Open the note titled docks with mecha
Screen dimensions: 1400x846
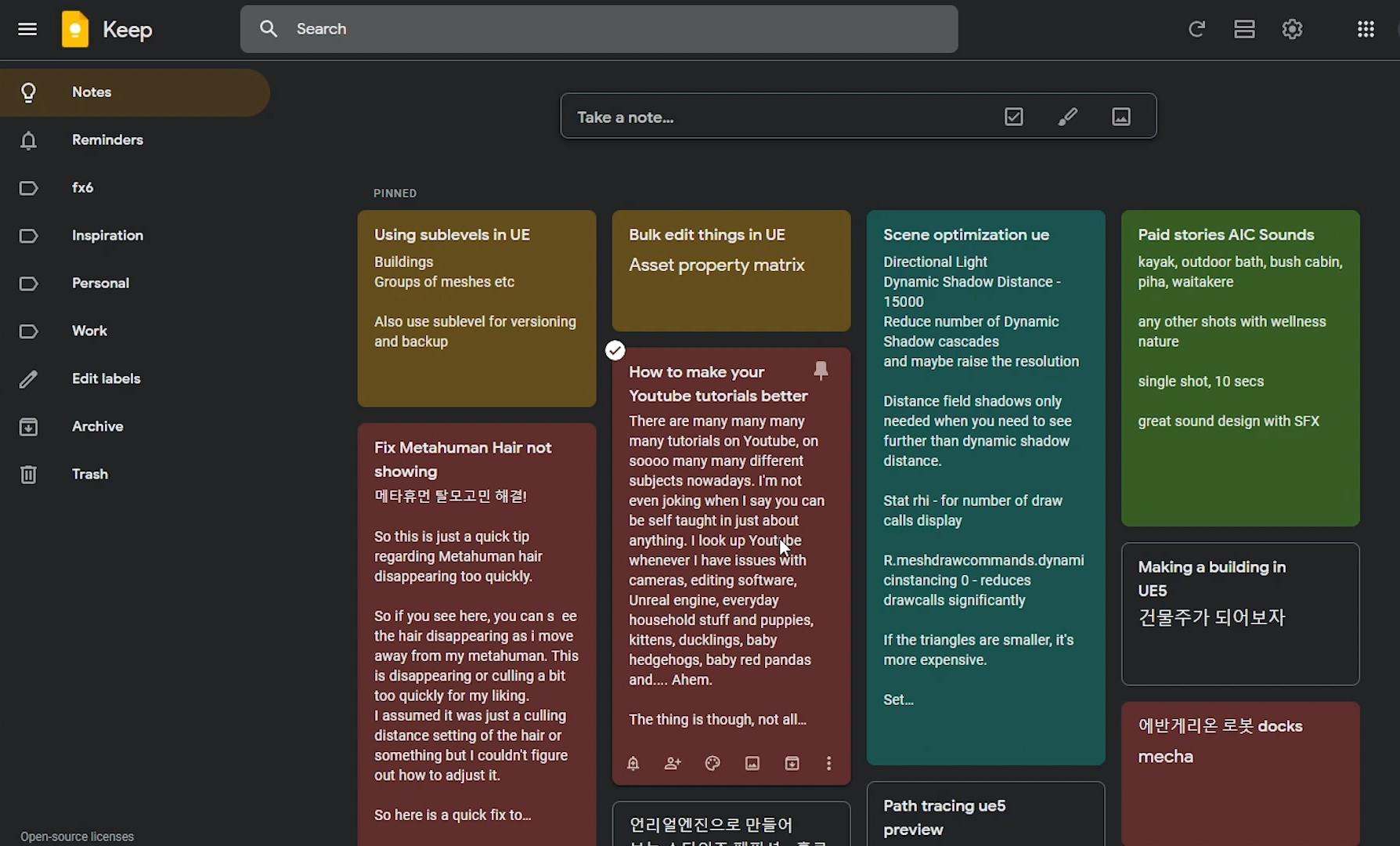[x=1240, y=774]
